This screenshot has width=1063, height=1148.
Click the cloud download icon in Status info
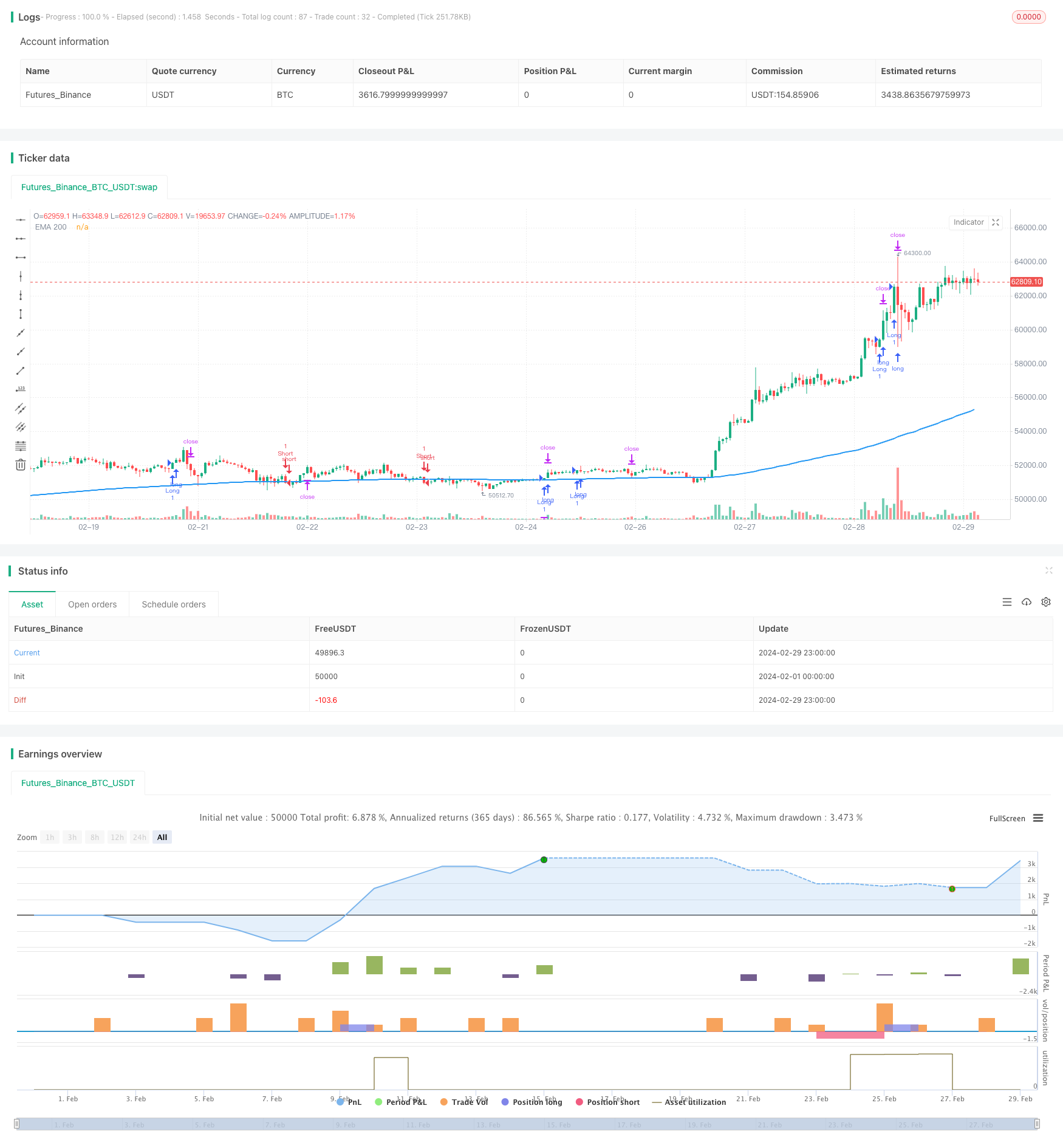[x=1027, y=602]
